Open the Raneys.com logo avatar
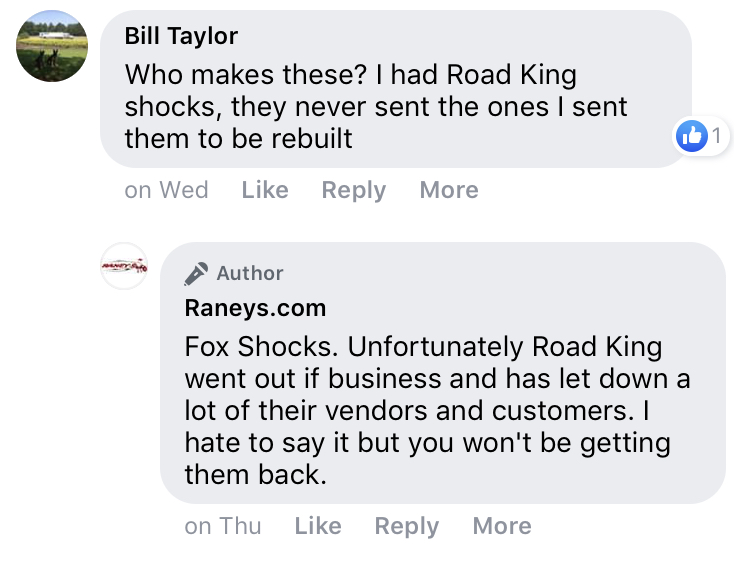 click(124, 267)
